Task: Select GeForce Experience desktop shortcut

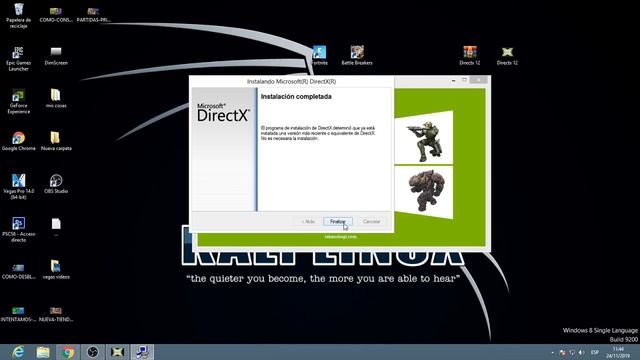Action: pyautogui.click(x=18, y=102)
